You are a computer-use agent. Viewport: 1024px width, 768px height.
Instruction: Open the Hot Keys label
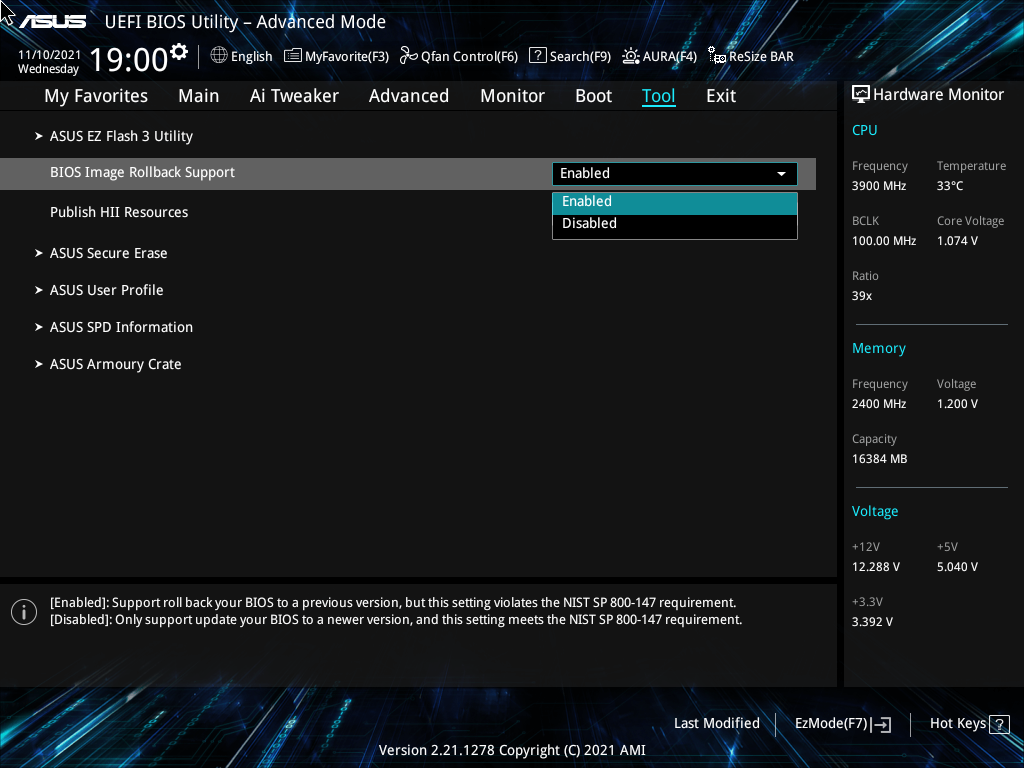(957, 724)
